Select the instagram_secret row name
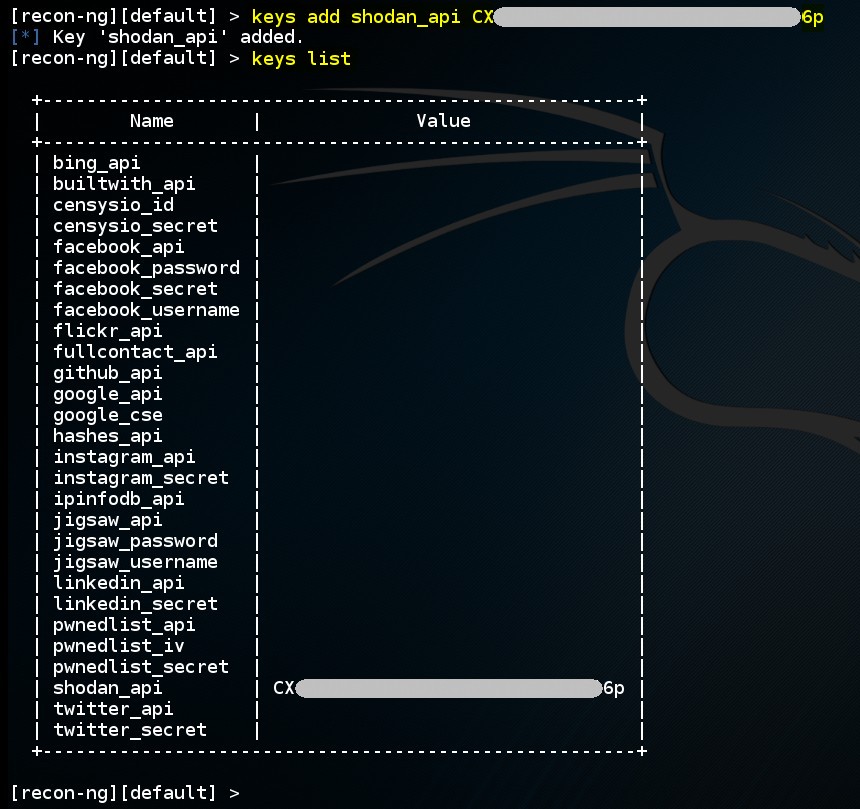This screenshot has height=809, width=860. click(141, 478)
